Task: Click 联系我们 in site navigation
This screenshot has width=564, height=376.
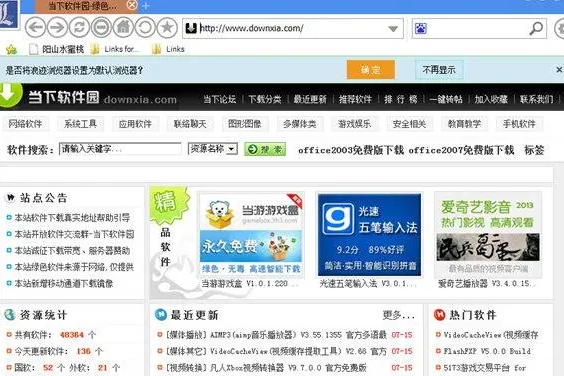Action: [x=537, y=99]
